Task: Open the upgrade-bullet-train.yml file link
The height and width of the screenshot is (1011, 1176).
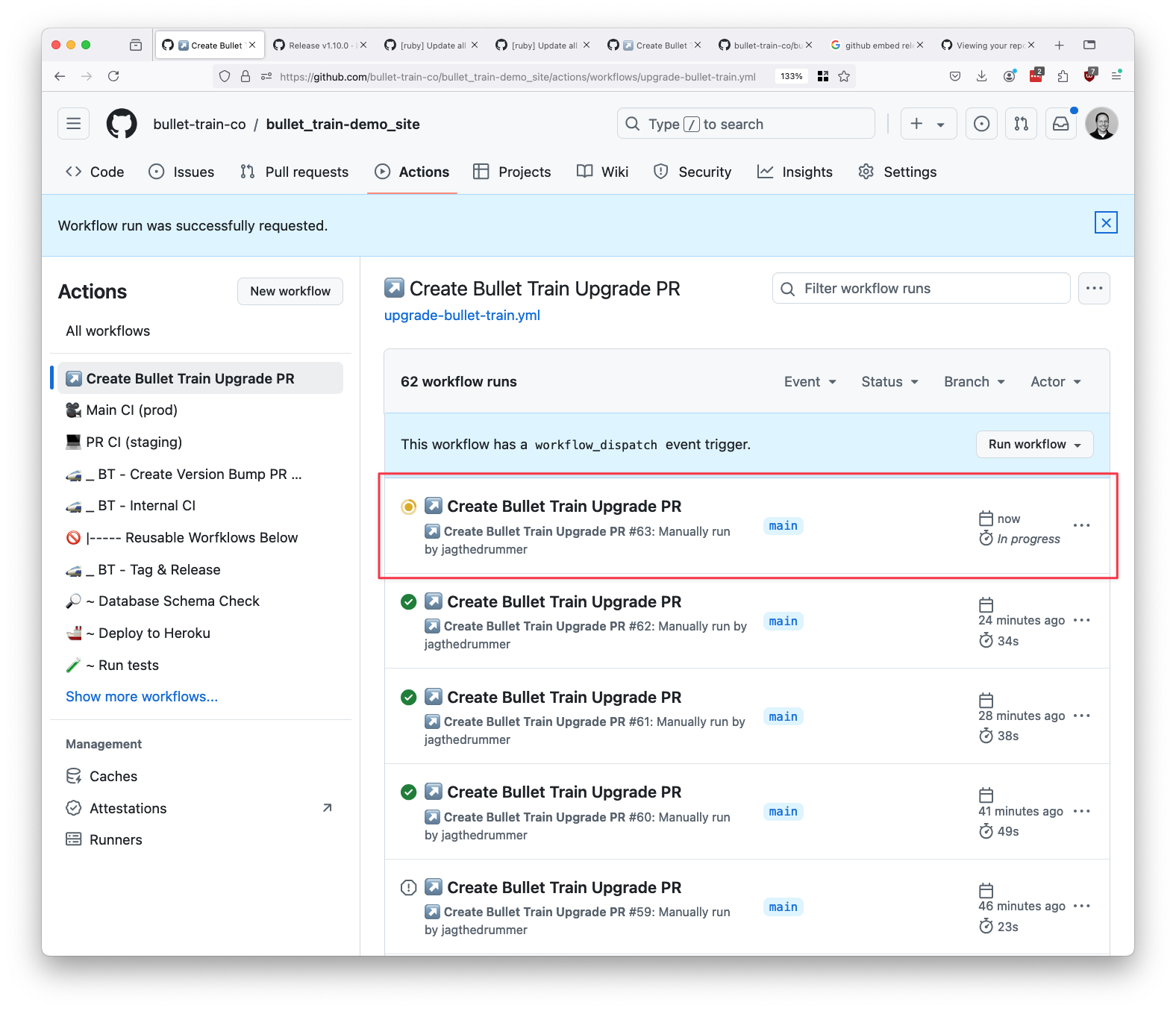Action: pos(462,316)
